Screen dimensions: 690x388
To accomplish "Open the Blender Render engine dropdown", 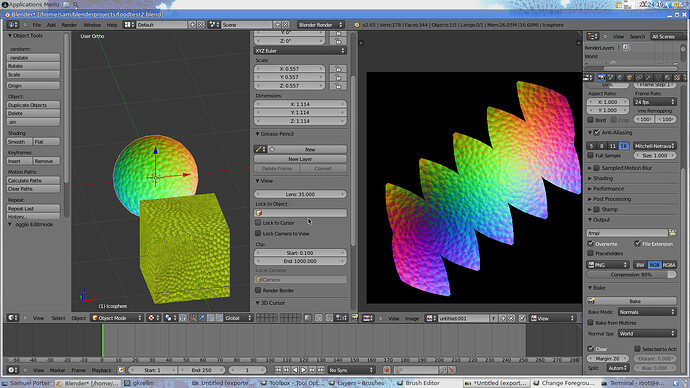I will click(x=320, y=25).
